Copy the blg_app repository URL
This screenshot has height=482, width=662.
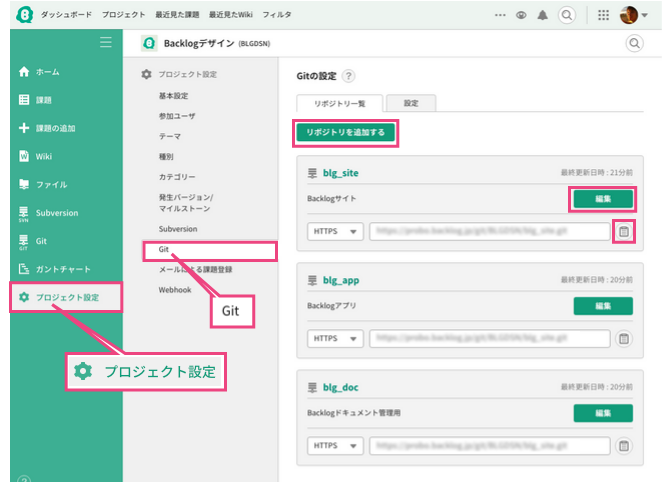click(624, 338)
